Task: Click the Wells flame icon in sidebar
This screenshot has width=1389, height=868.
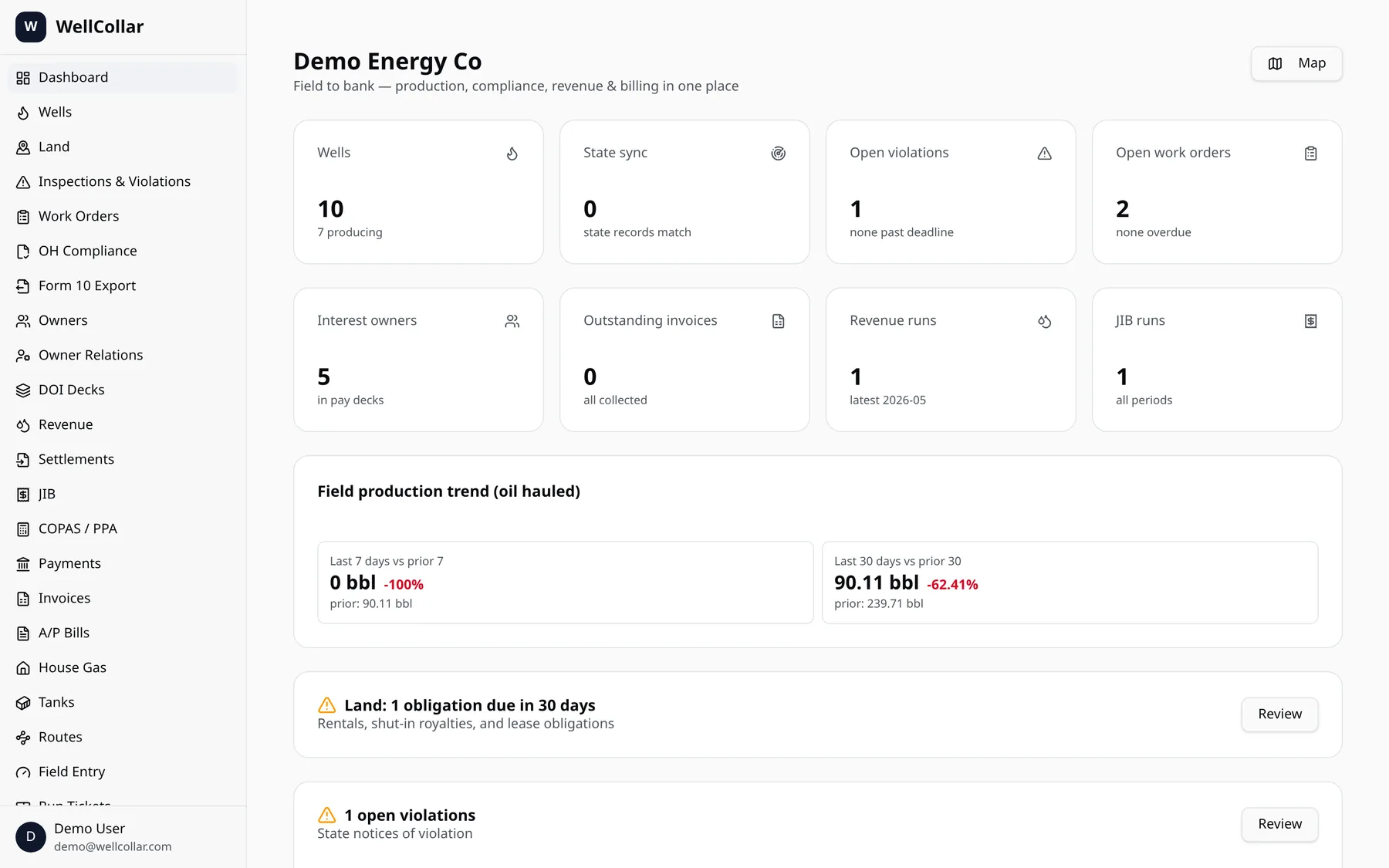Action: (23, 113)
